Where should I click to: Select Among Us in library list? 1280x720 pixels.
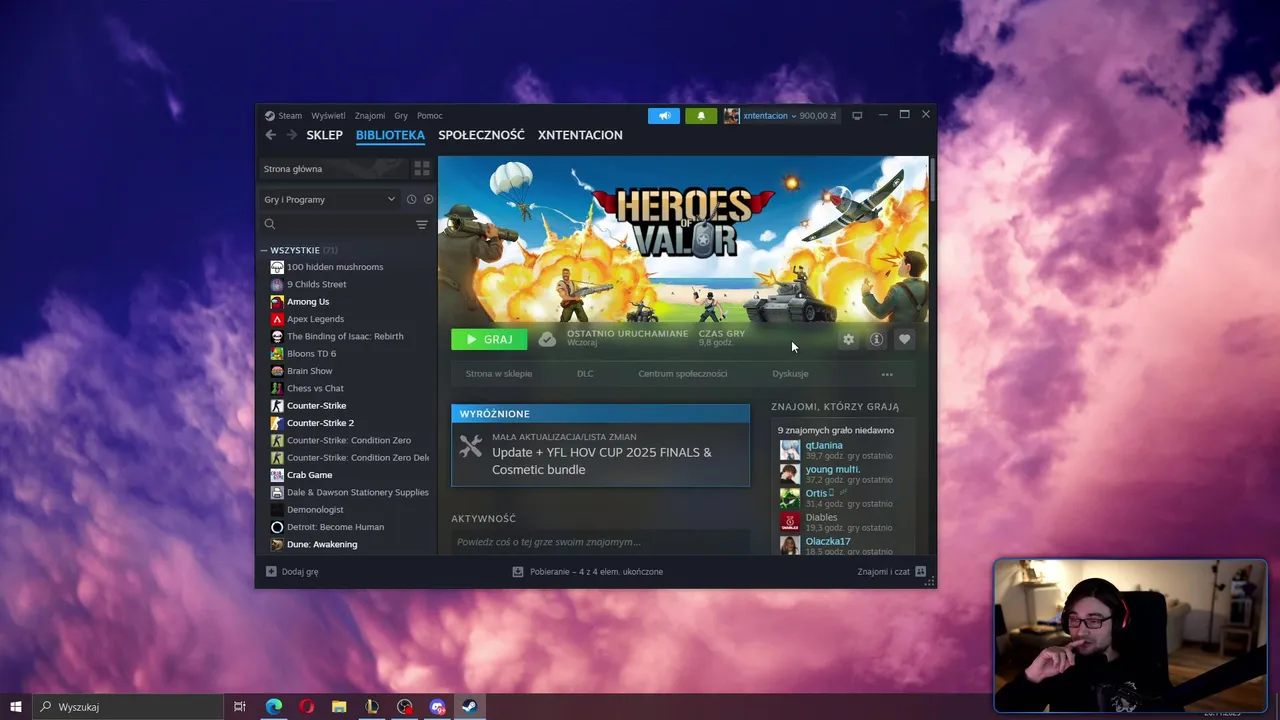[x=308, y=302]
